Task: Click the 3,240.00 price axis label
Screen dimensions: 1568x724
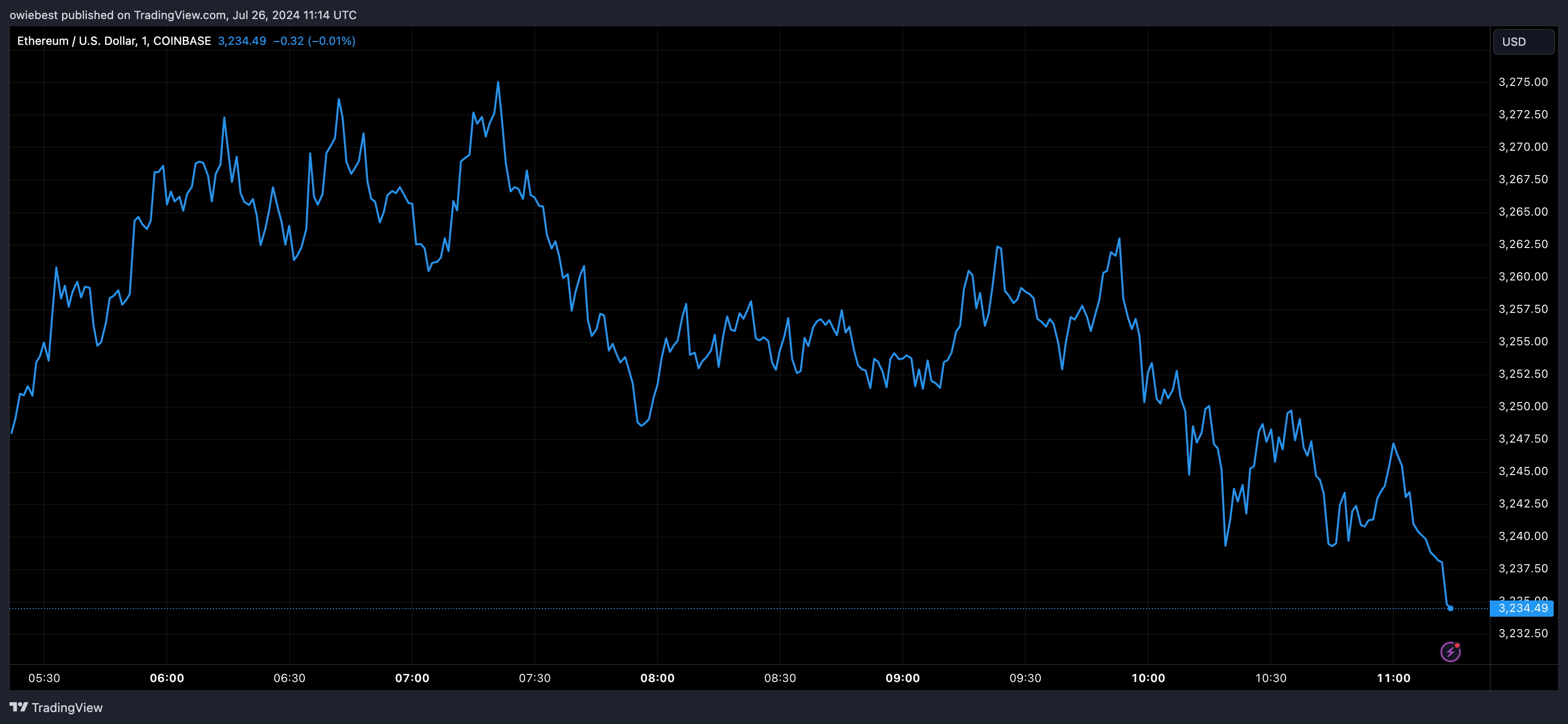Action: (x=1523, y=536)
